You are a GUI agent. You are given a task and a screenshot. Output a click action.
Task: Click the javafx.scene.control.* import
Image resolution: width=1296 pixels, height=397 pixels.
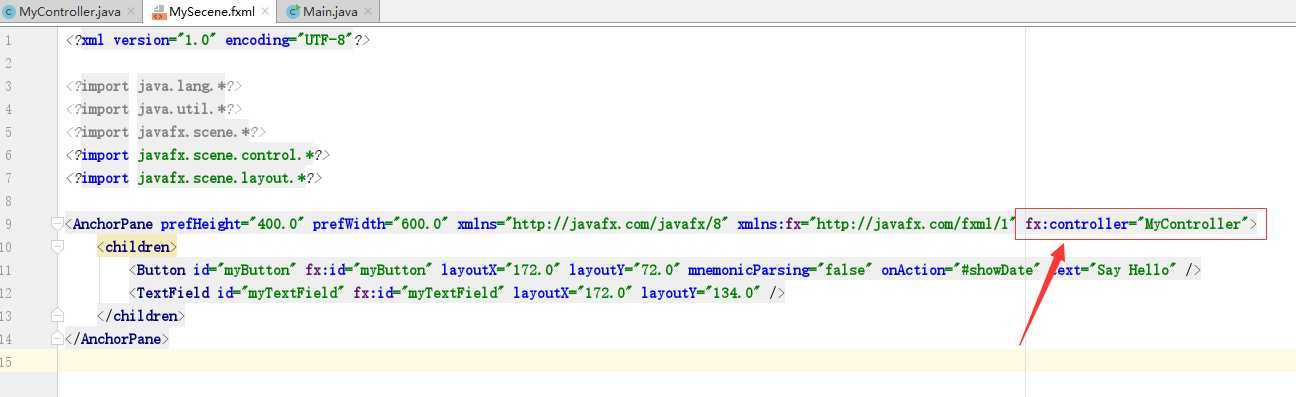click(x=225, y=155)
